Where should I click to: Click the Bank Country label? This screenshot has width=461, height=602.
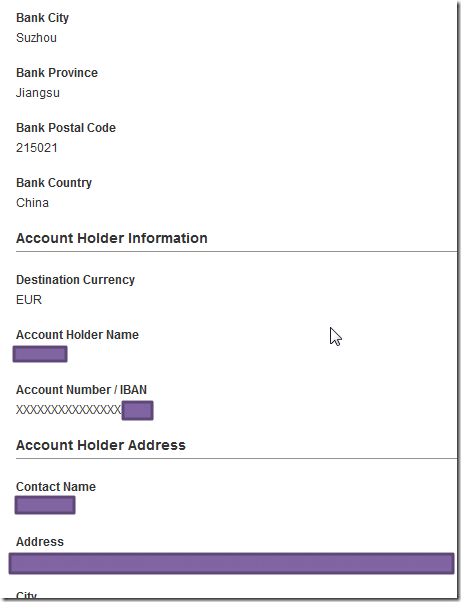click(x=54, y=183)
